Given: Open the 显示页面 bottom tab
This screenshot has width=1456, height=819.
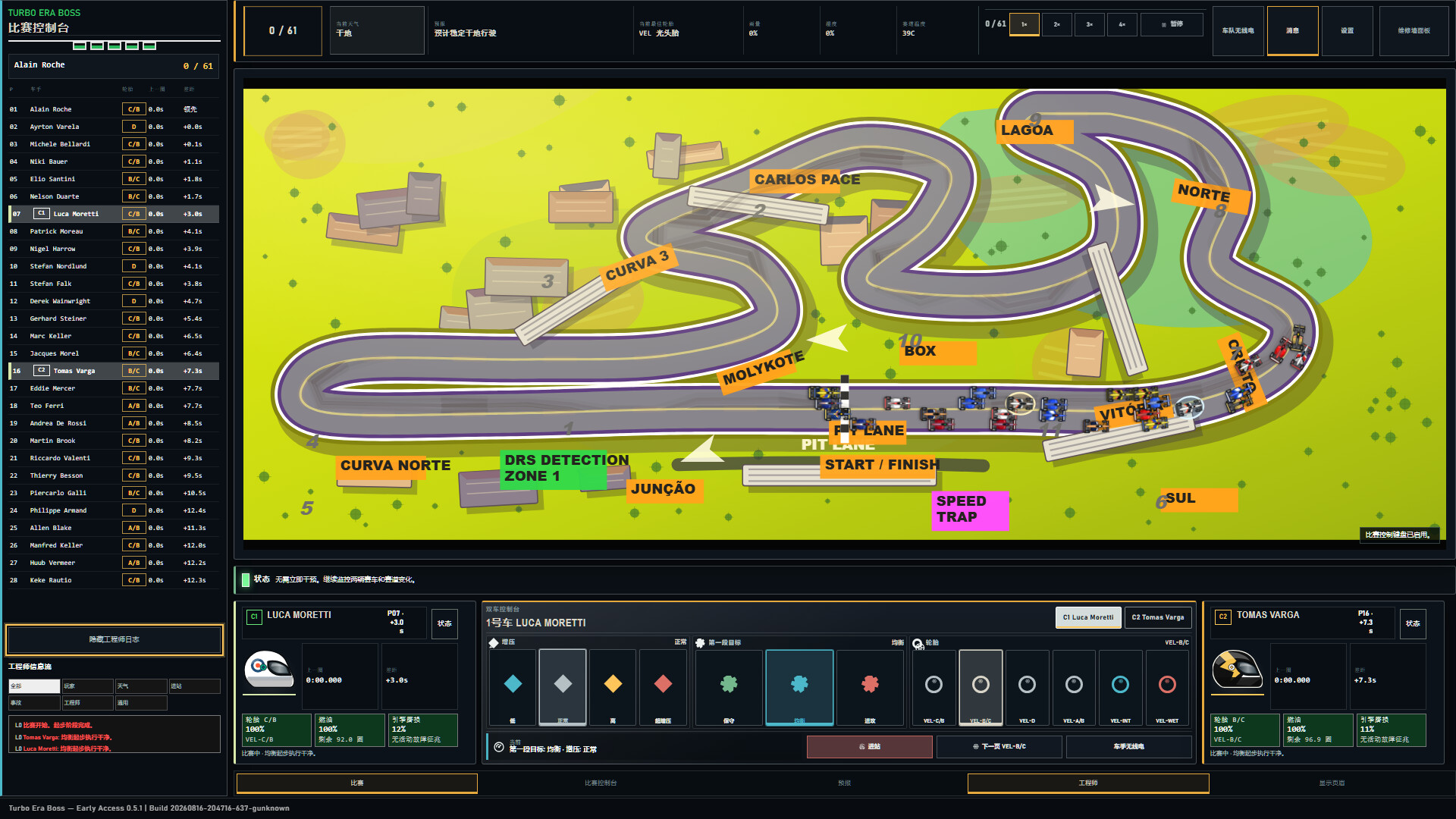Looking at the screenshot, I should coord(1332,783).
